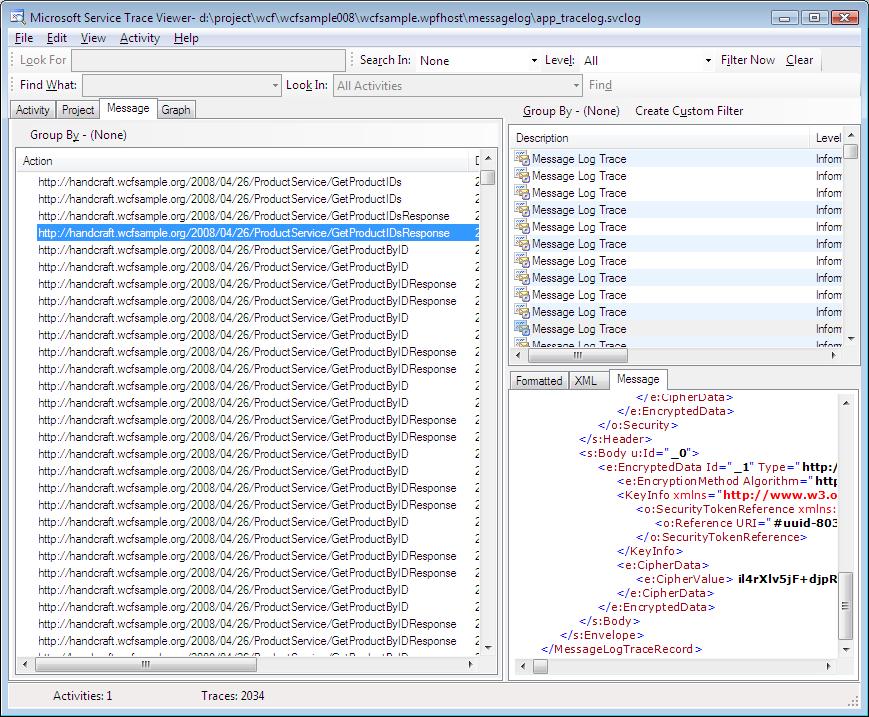Click the tenth Message Log Trace icon
The image size is (869, 717).
[x=522, y=311]
